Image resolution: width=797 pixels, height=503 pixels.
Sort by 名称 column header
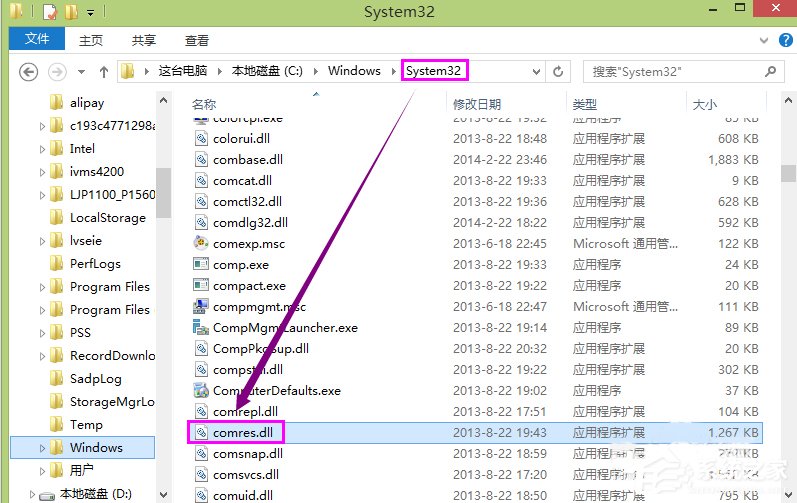click(204, 104)
